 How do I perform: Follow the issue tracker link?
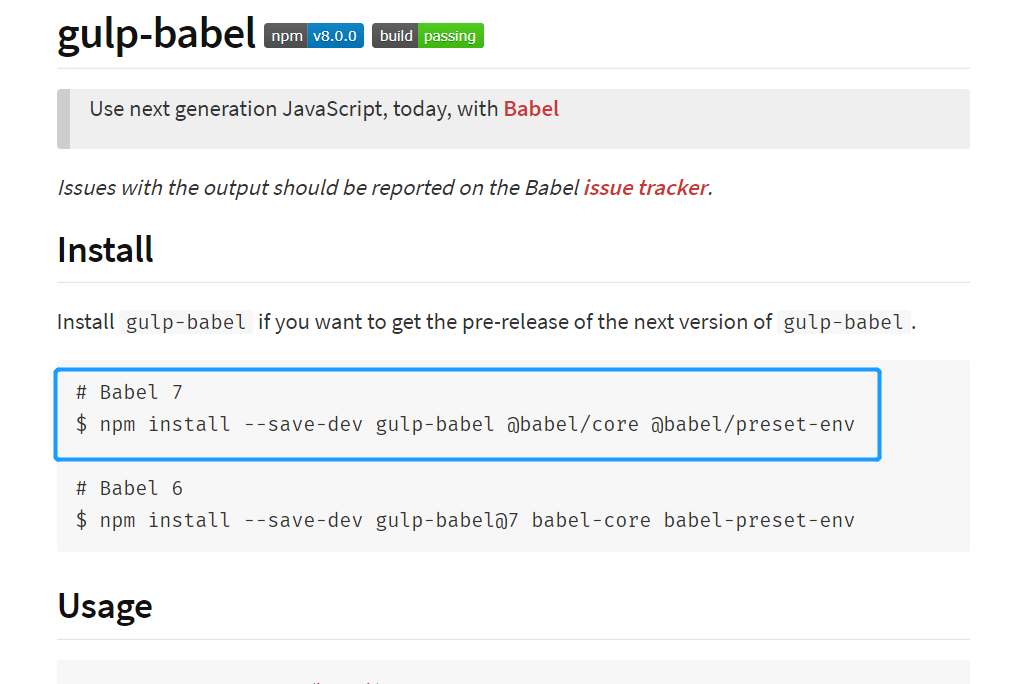click(645, 187)
